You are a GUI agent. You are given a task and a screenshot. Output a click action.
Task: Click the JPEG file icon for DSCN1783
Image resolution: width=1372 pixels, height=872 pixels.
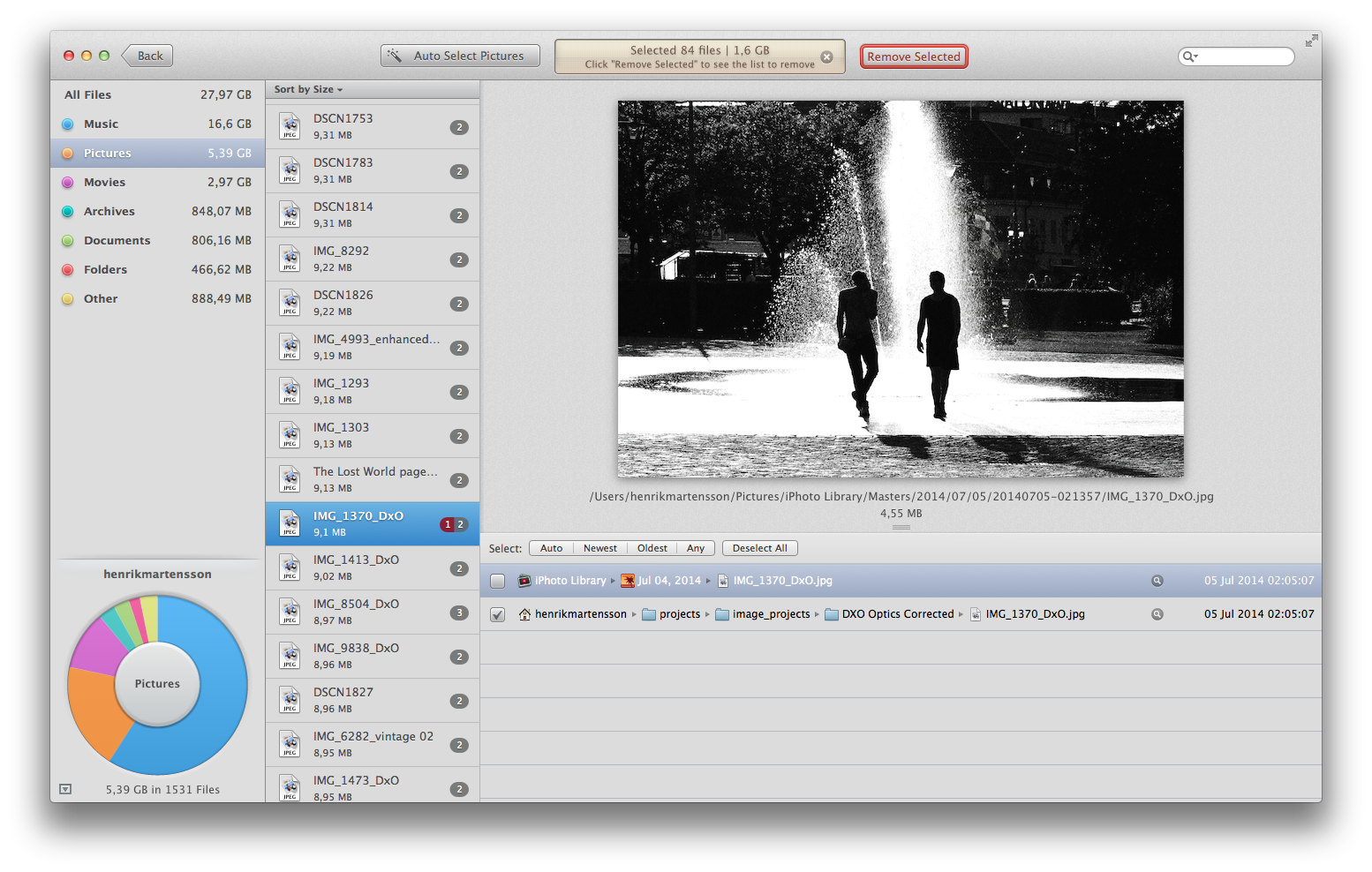290,170
